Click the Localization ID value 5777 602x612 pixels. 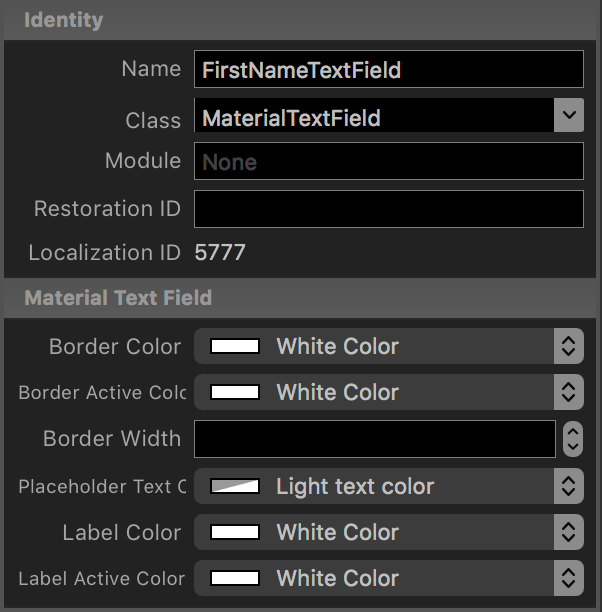click(x=219, y=253)
